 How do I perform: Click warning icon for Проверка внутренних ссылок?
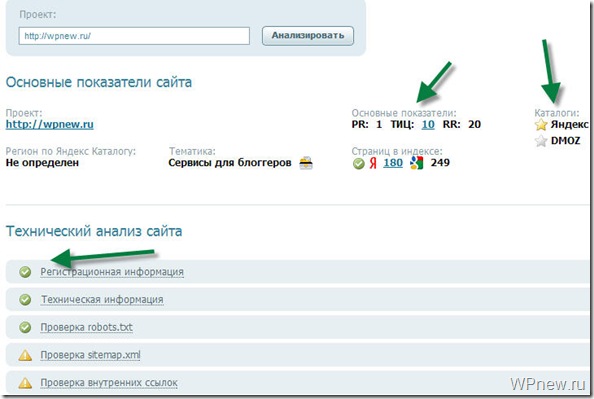tap(25, 383)
